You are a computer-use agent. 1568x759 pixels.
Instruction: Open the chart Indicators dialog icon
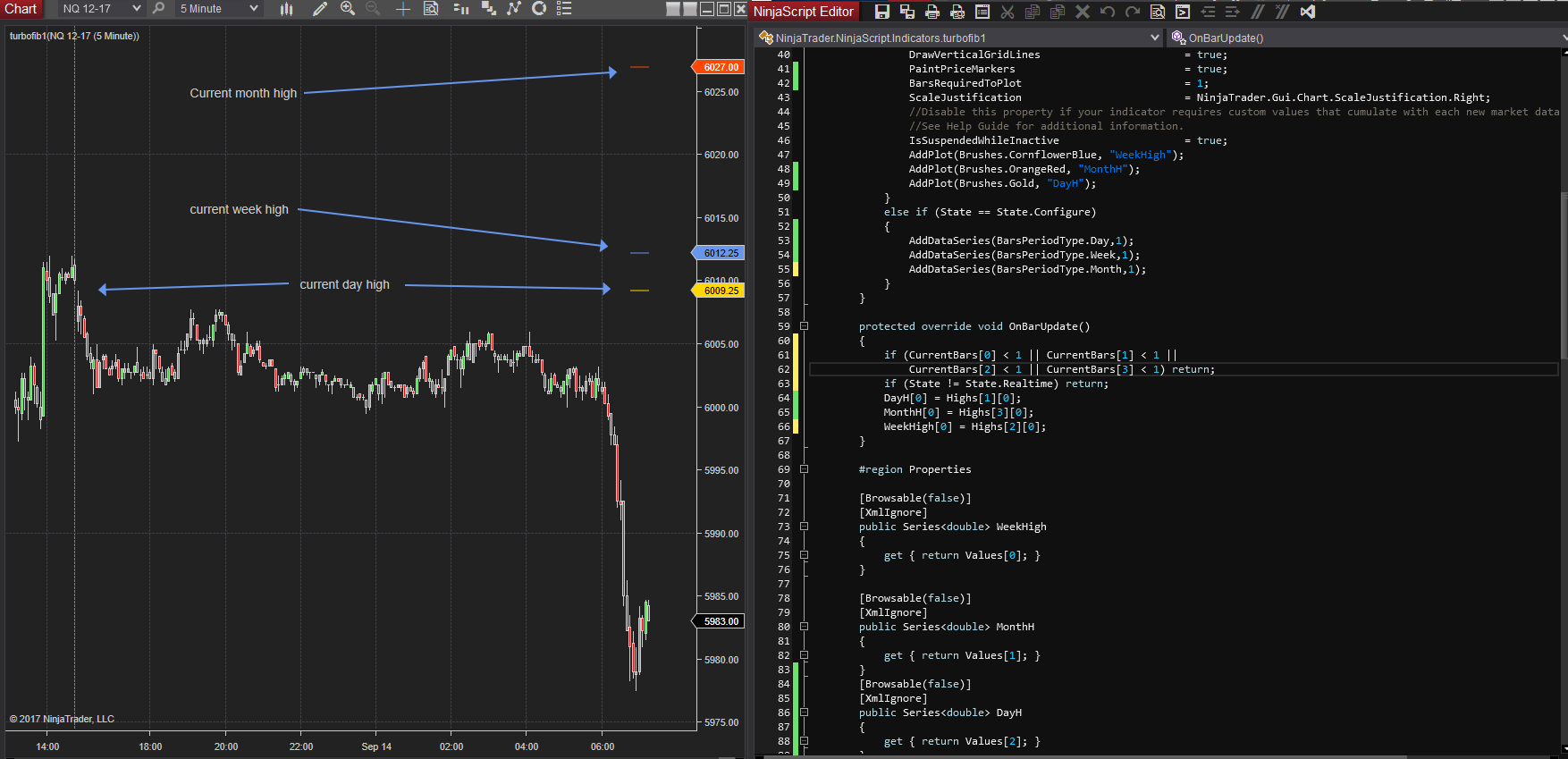coord(514,9)
